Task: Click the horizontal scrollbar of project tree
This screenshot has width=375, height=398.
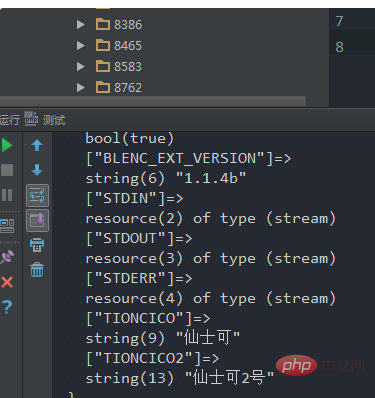Action: point(152,101)
